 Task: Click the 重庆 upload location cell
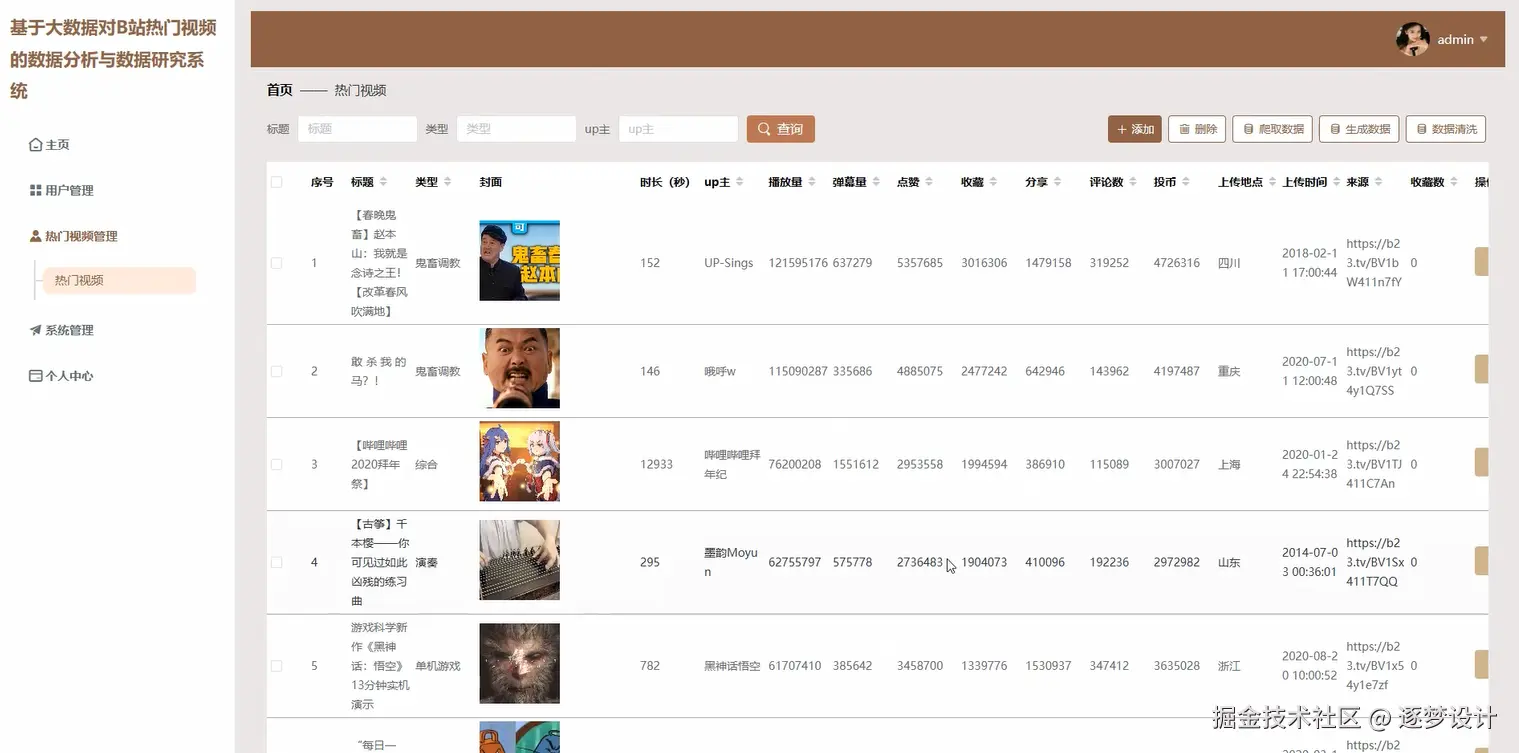1229,371
